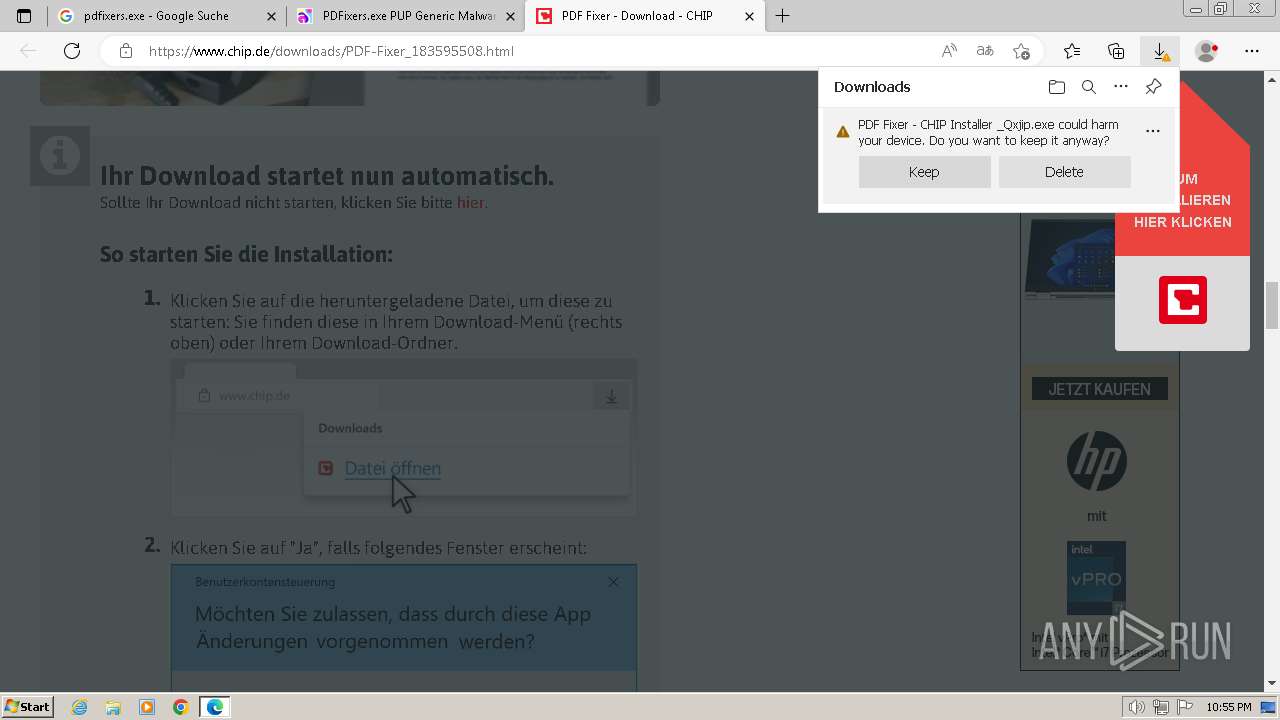Image resolution: width=1280 pixels, height=720 pixels.
Task: Click the page vertical scrollbar thumb
Action: click(1272, 306)
